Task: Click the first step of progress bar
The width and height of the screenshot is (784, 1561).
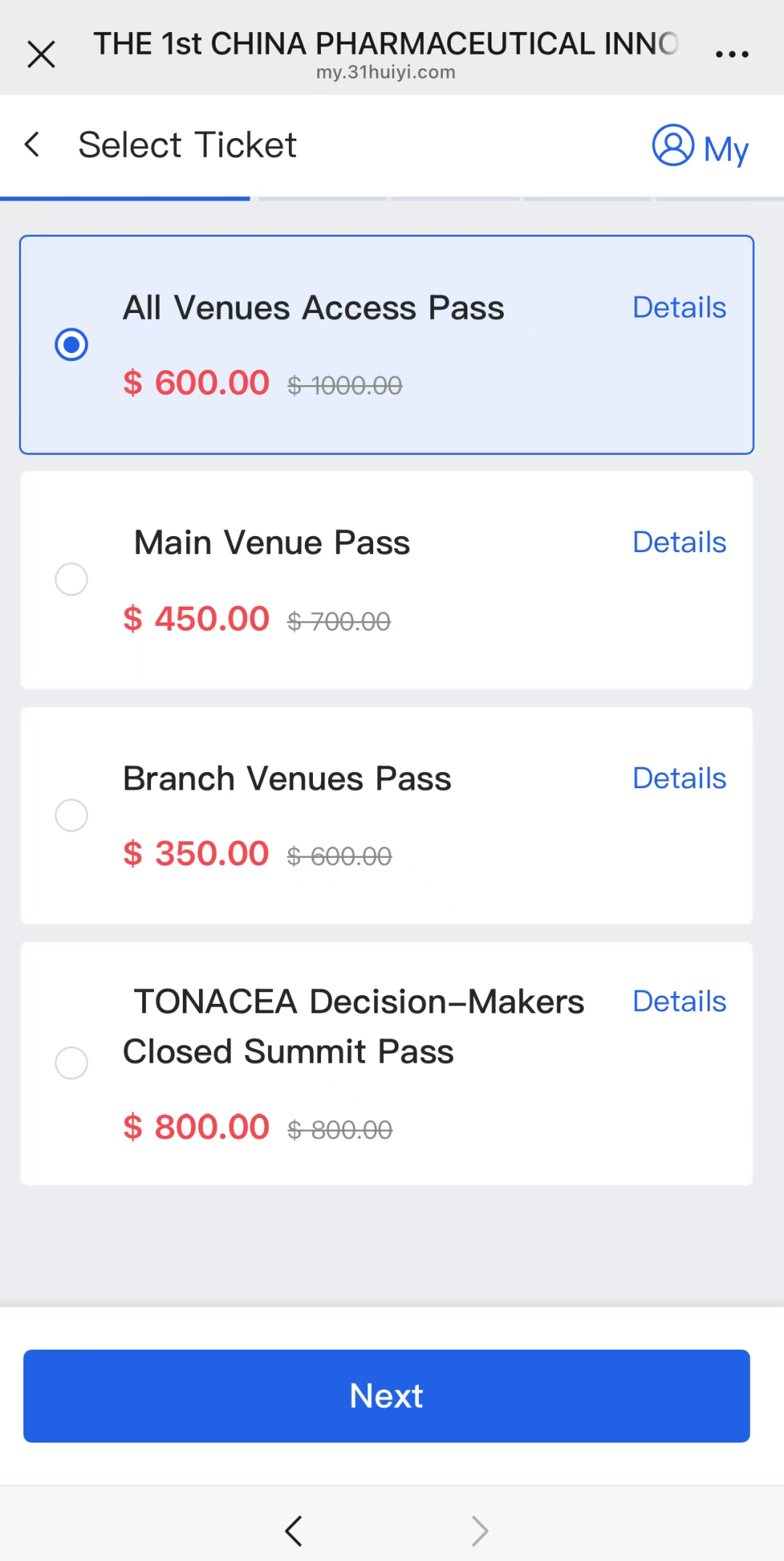Action: [125, 198]
